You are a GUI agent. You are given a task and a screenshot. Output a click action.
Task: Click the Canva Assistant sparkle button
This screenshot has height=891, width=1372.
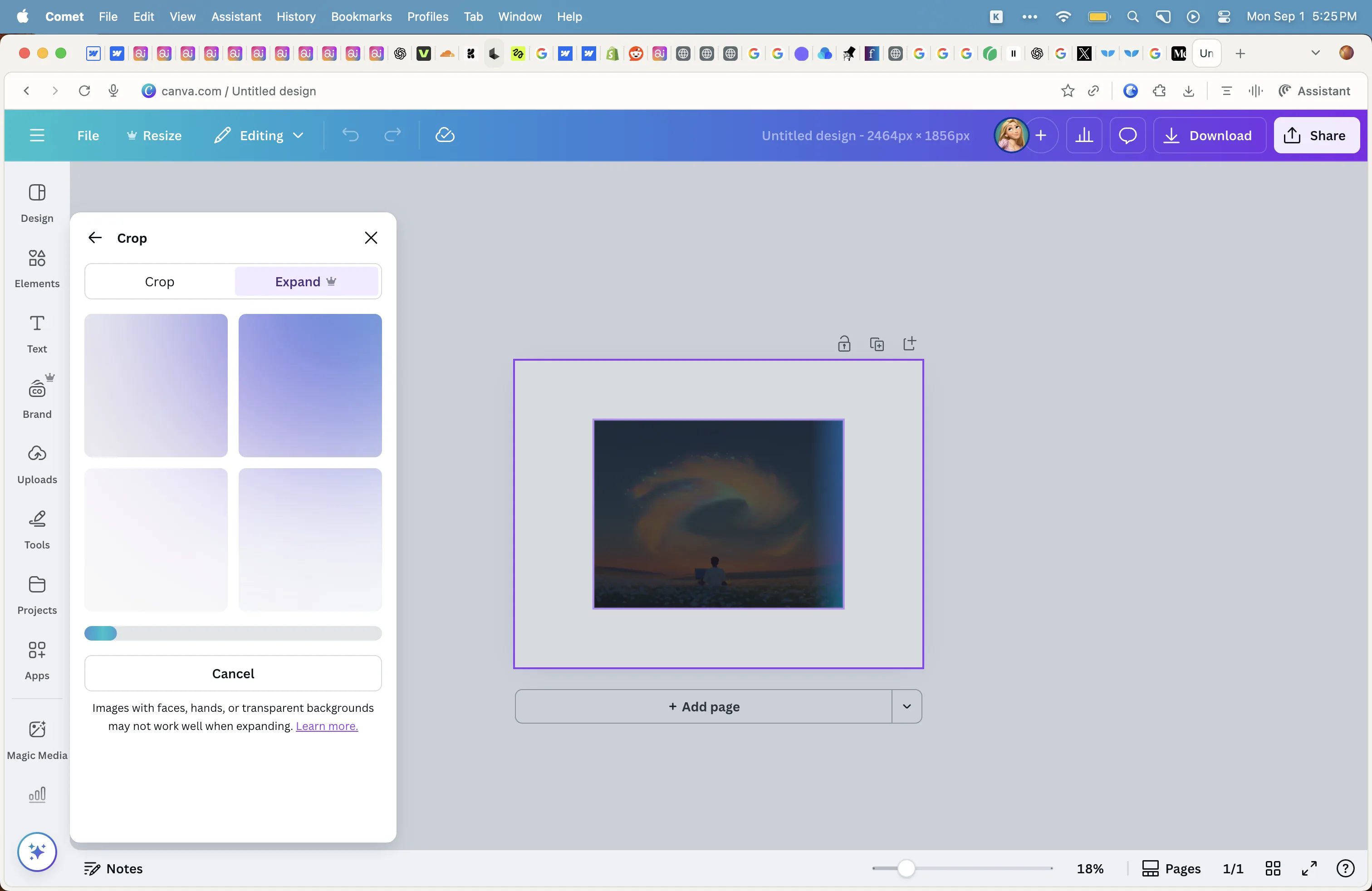tap(37, 851)
